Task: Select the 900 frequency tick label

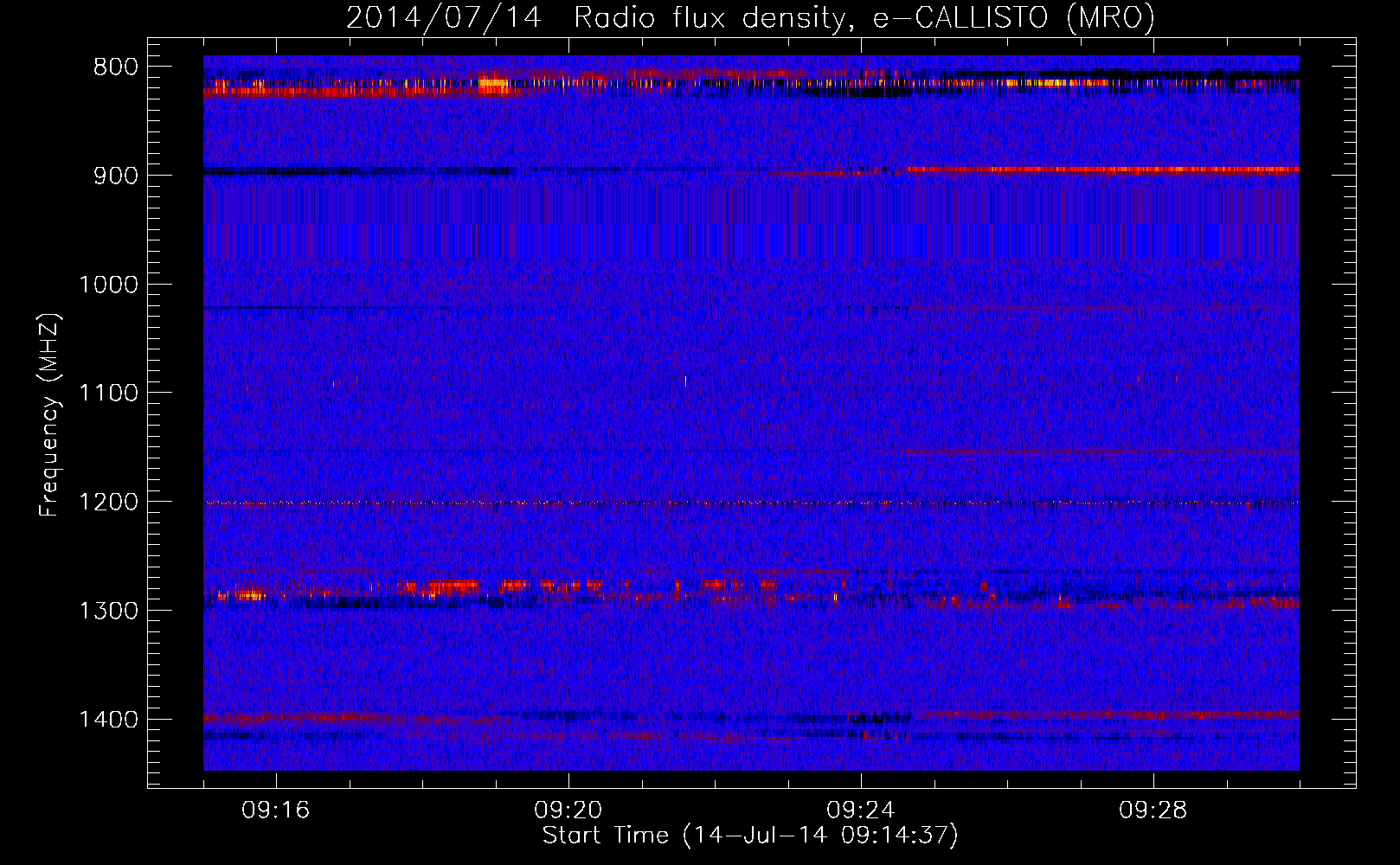Action: (116, 176)
